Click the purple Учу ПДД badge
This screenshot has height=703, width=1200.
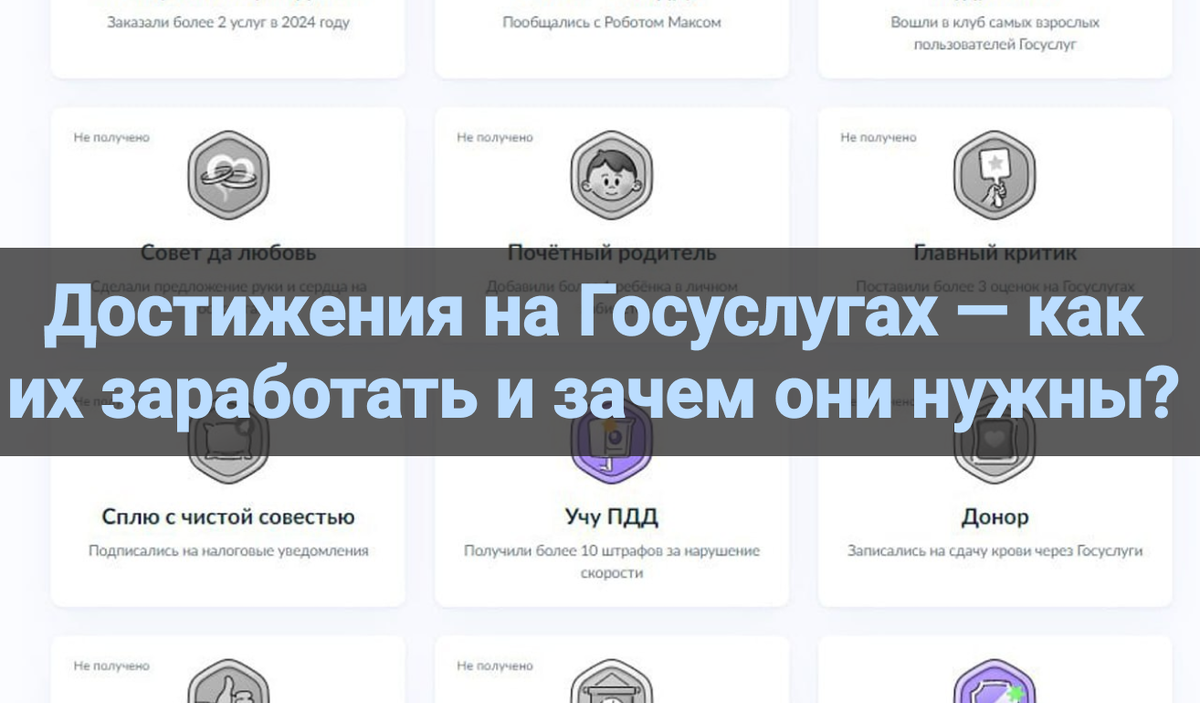pyautogui.click(x=612, y=441)
